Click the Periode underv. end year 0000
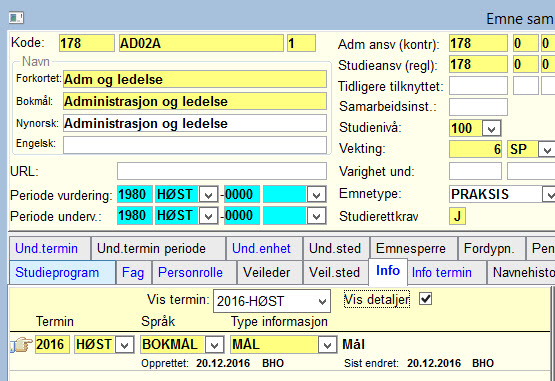Image resolution: width=555 pixels, height=381 pixels. [242, 216]
